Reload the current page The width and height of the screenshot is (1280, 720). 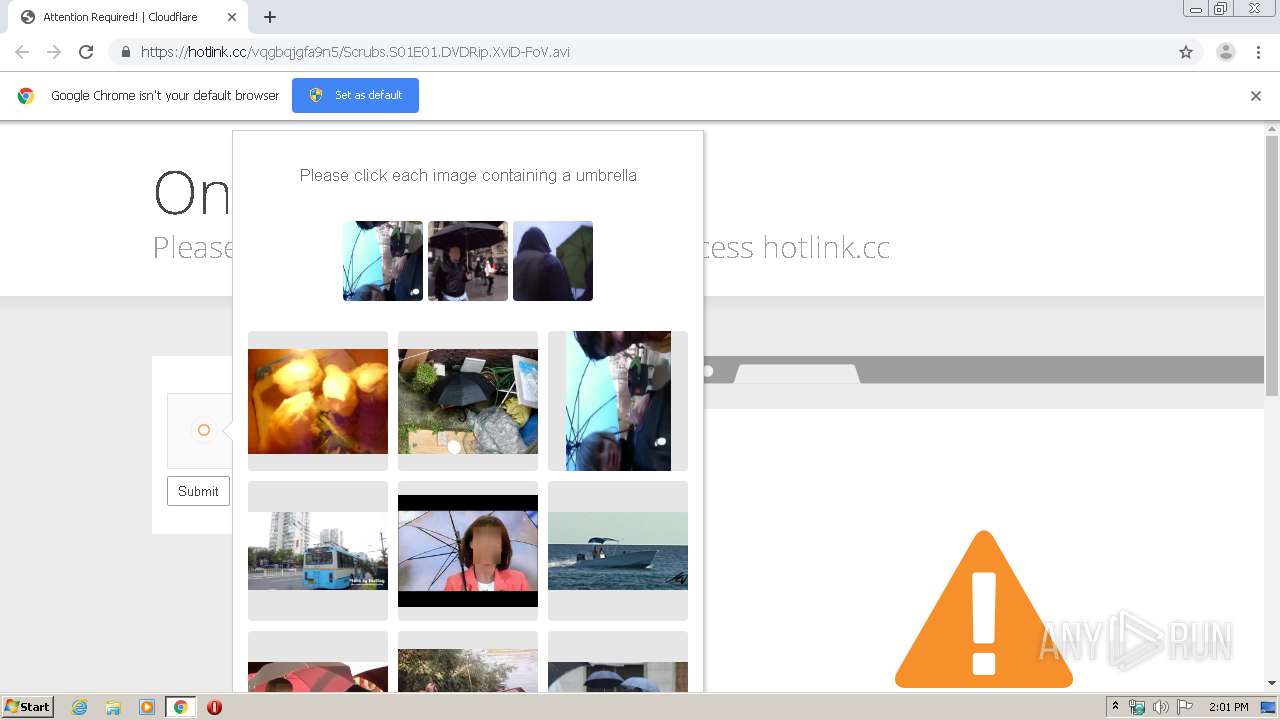(86, 52)
